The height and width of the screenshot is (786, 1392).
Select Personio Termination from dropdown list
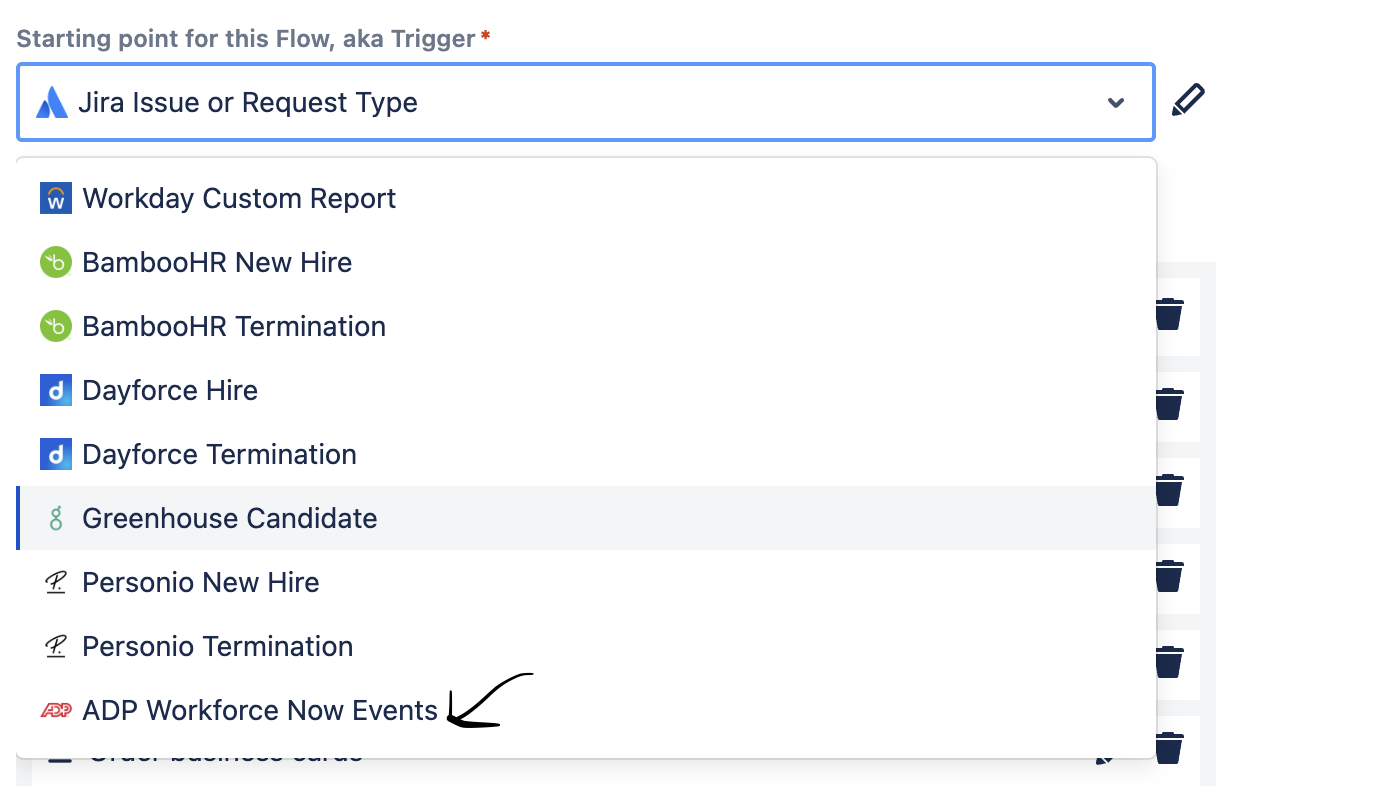click(586, 646)
